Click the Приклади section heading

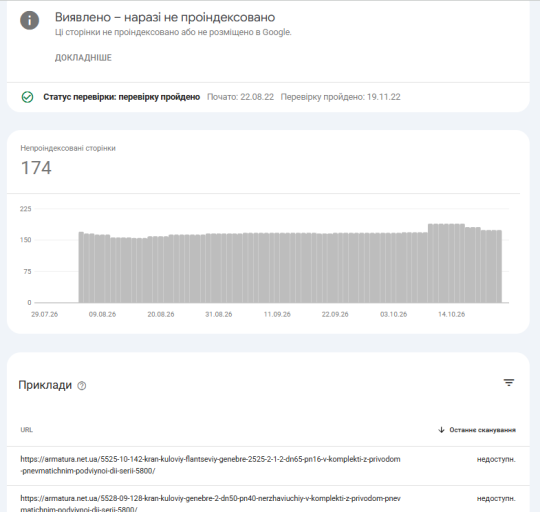coord(45,385)
